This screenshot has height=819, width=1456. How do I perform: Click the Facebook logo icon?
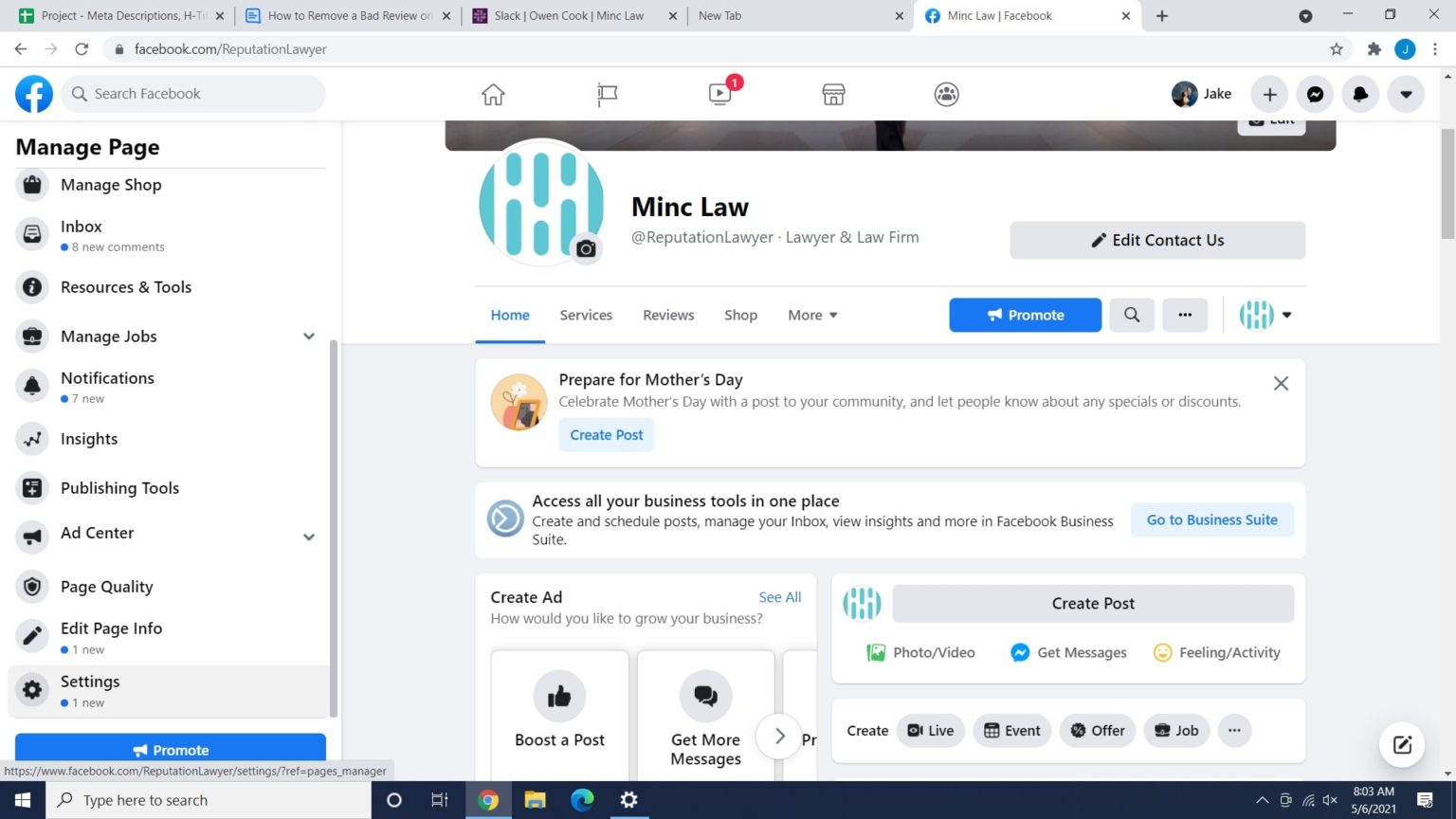[x=34, y=94]
